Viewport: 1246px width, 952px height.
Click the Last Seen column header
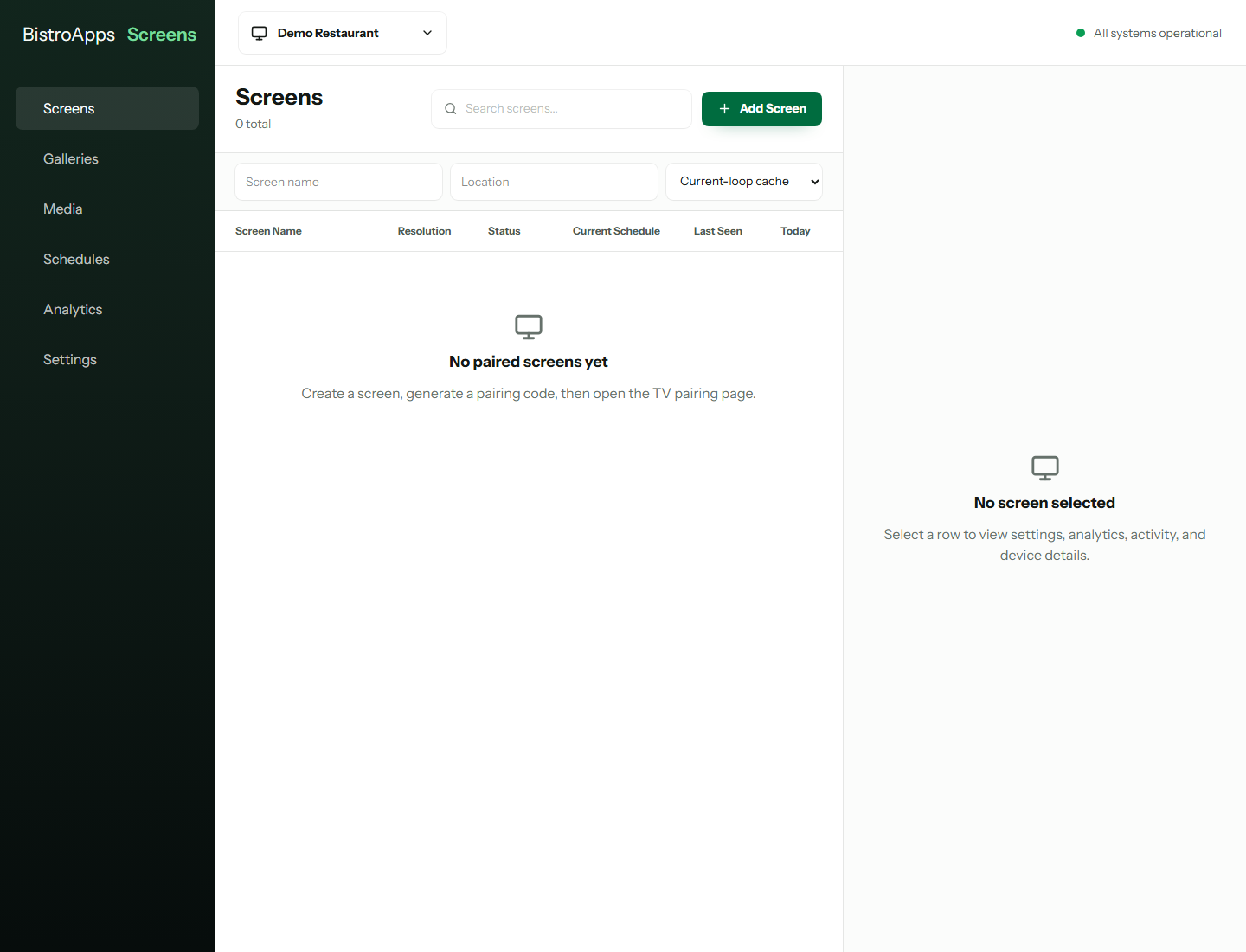pyautogui.click(x=718, y=231)
